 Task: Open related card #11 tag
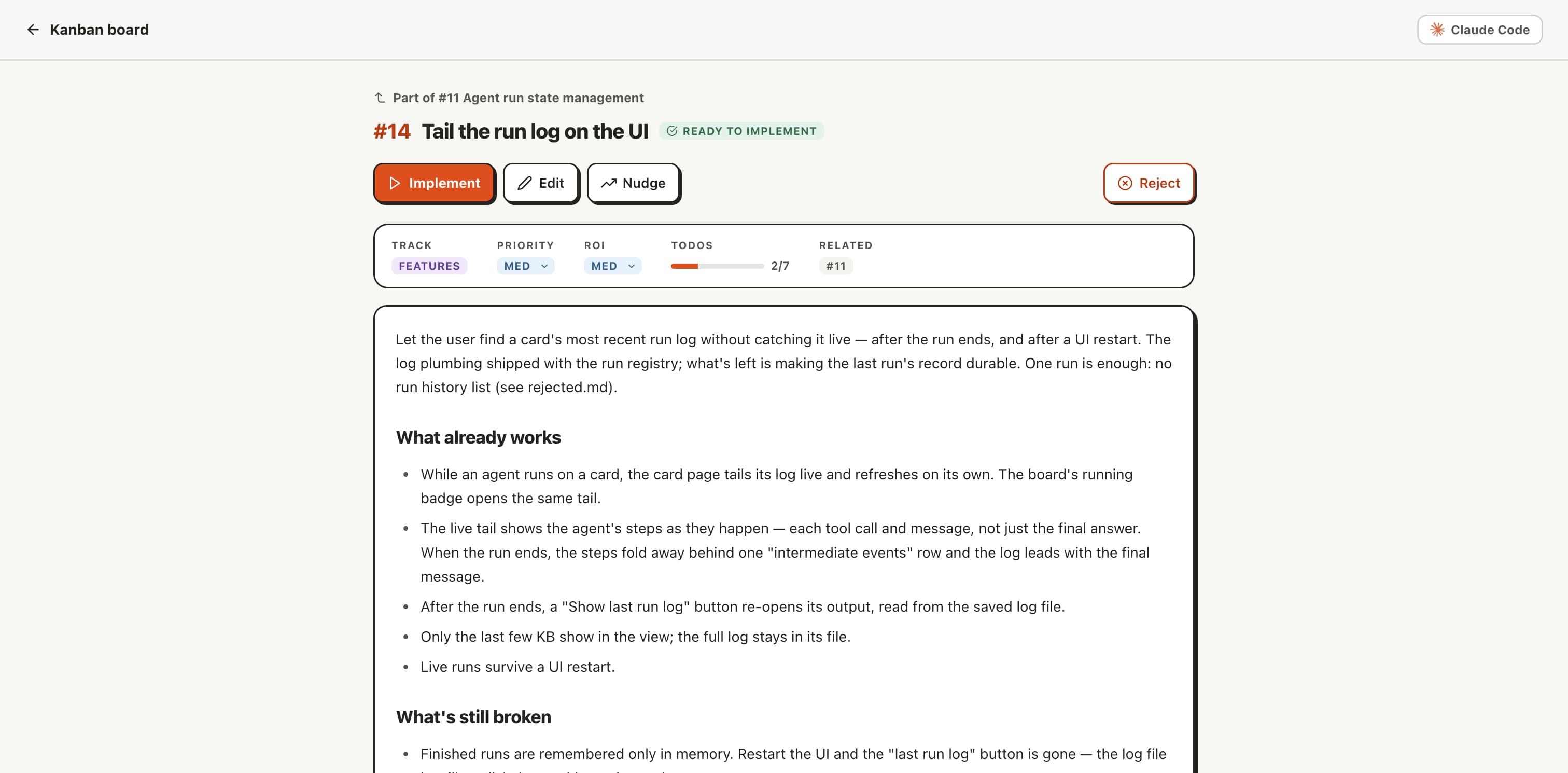pyautogui.click(x=836, y=266)
